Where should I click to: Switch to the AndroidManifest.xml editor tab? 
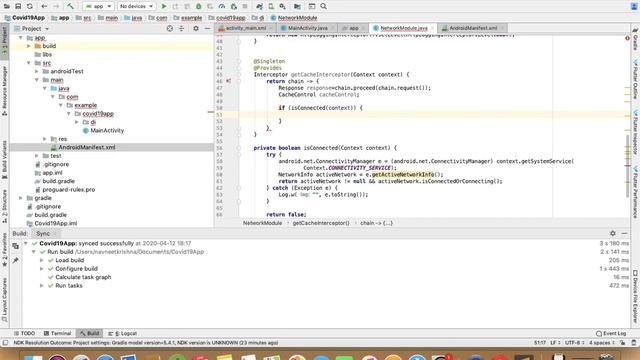click(x=473, y=28)
